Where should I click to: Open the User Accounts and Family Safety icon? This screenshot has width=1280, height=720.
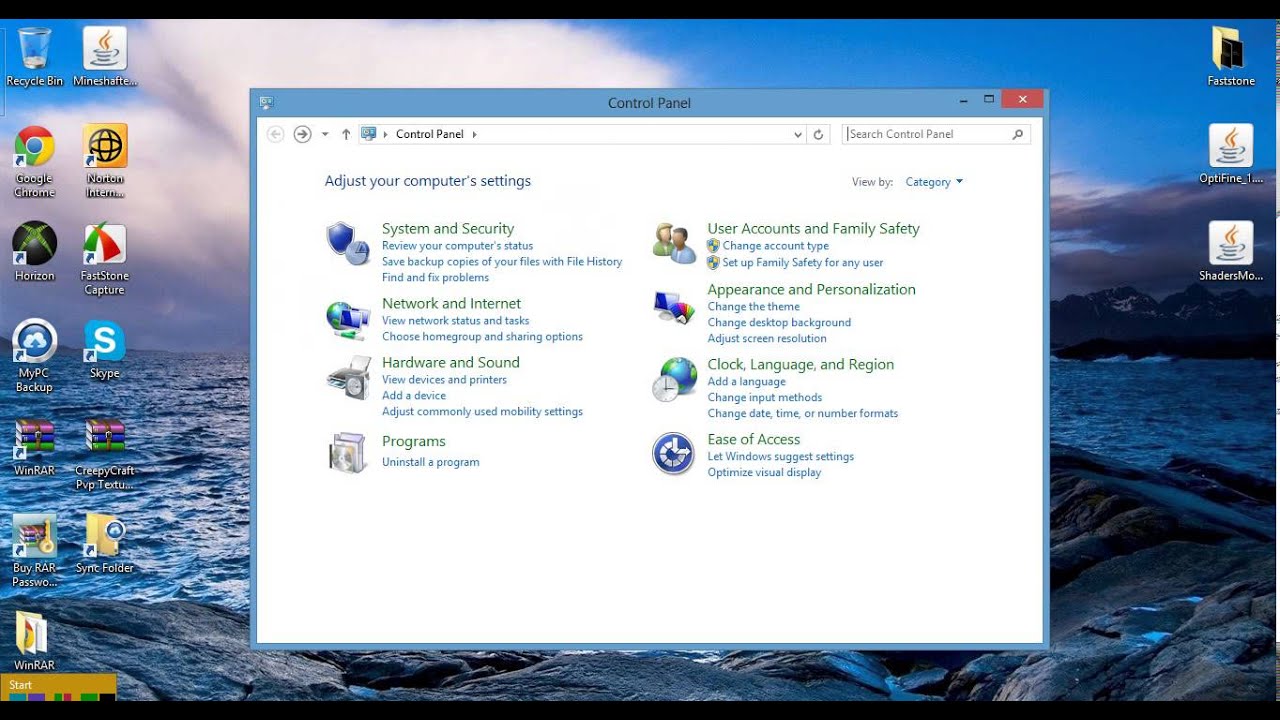pos(674,243)
